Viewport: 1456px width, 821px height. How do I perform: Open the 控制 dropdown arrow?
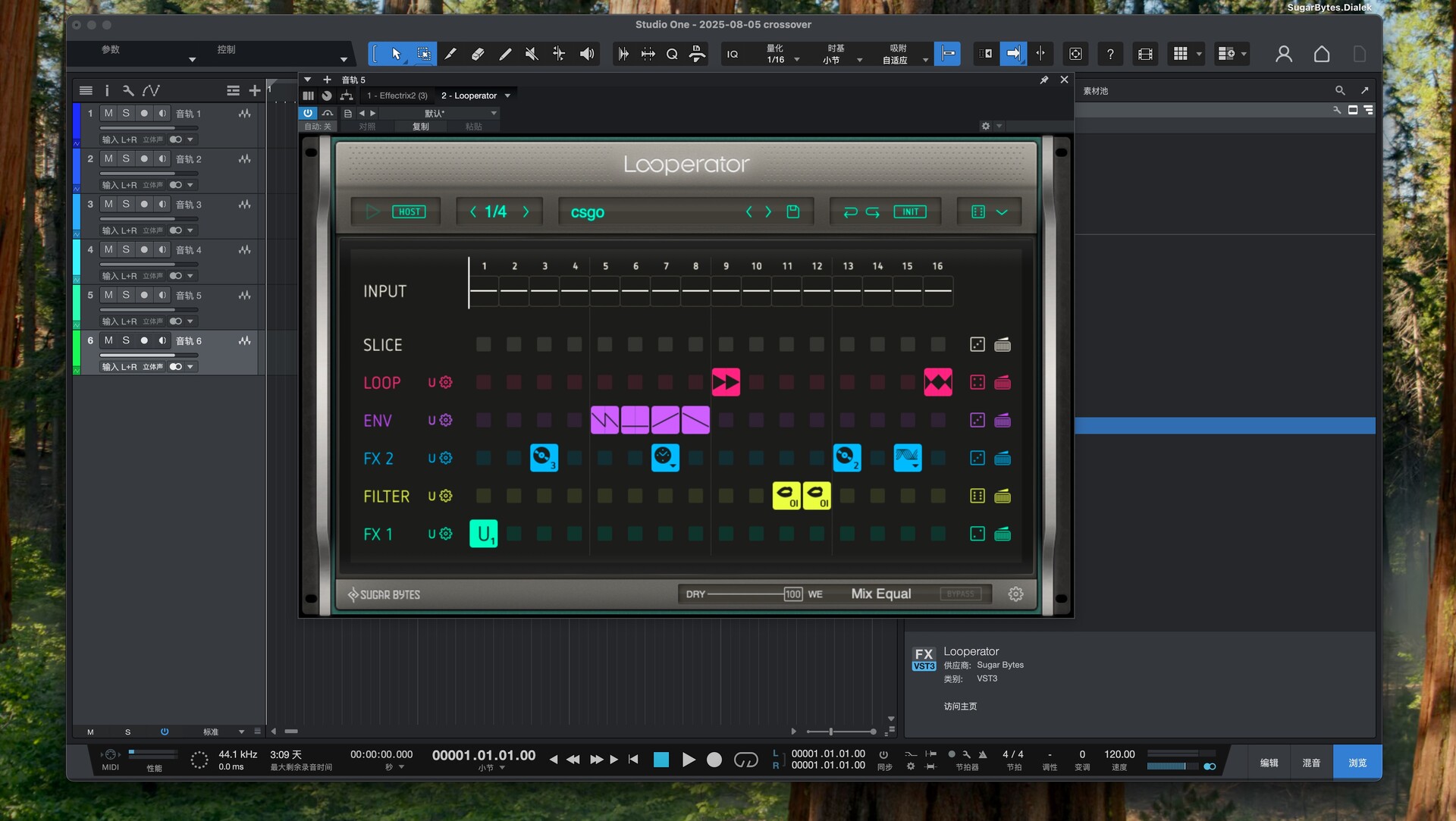pos(344,59)
